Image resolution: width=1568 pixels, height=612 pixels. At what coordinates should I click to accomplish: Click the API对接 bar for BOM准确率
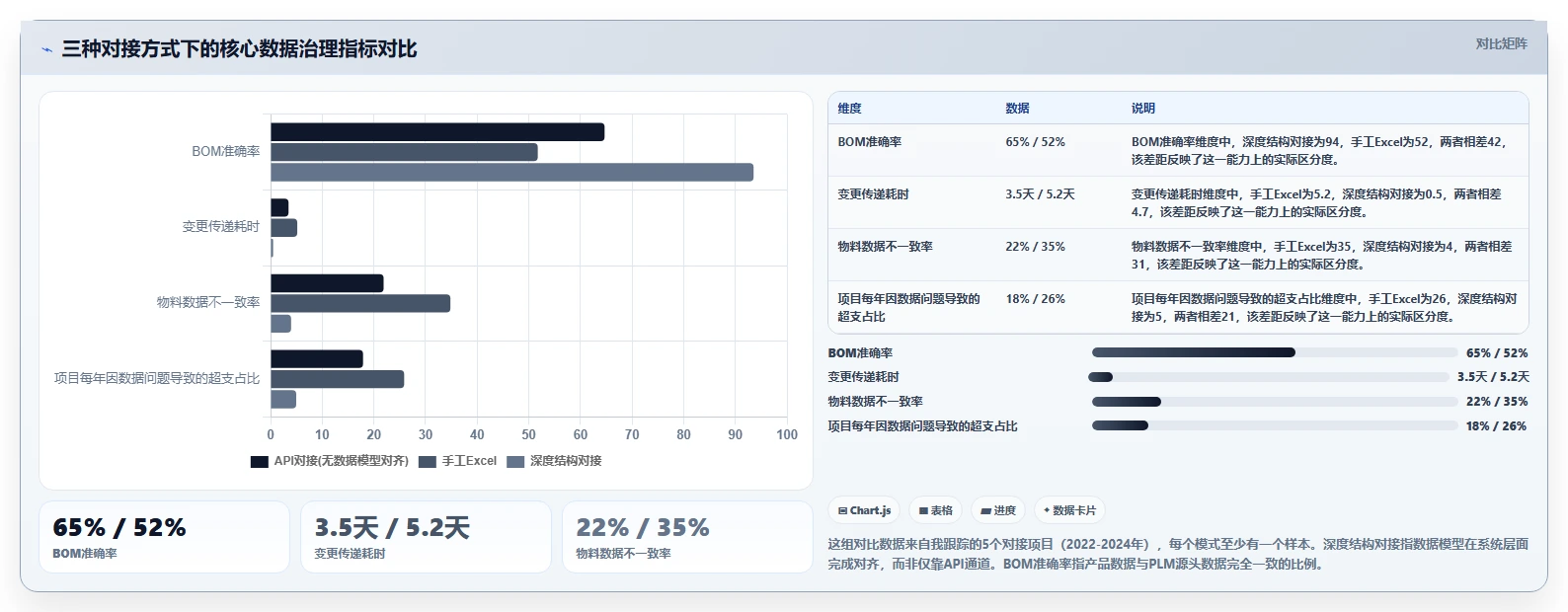pos(437,132)
